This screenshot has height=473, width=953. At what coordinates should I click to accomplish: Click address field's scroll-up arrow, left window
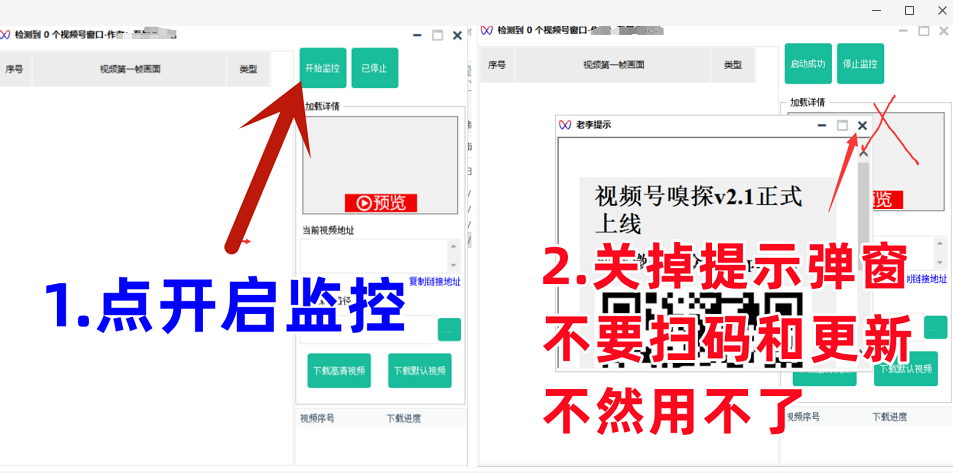(x=454, y=246)
